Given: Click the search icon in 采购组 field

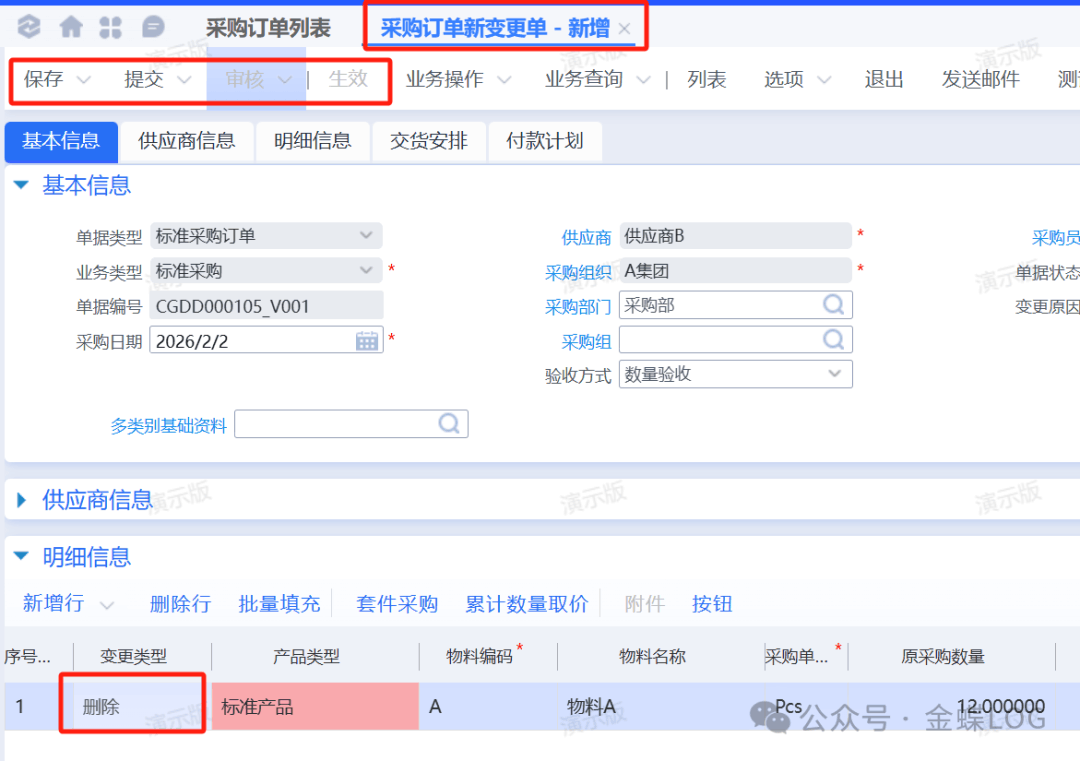Looking at the screenshot, I should click(833, 340).
